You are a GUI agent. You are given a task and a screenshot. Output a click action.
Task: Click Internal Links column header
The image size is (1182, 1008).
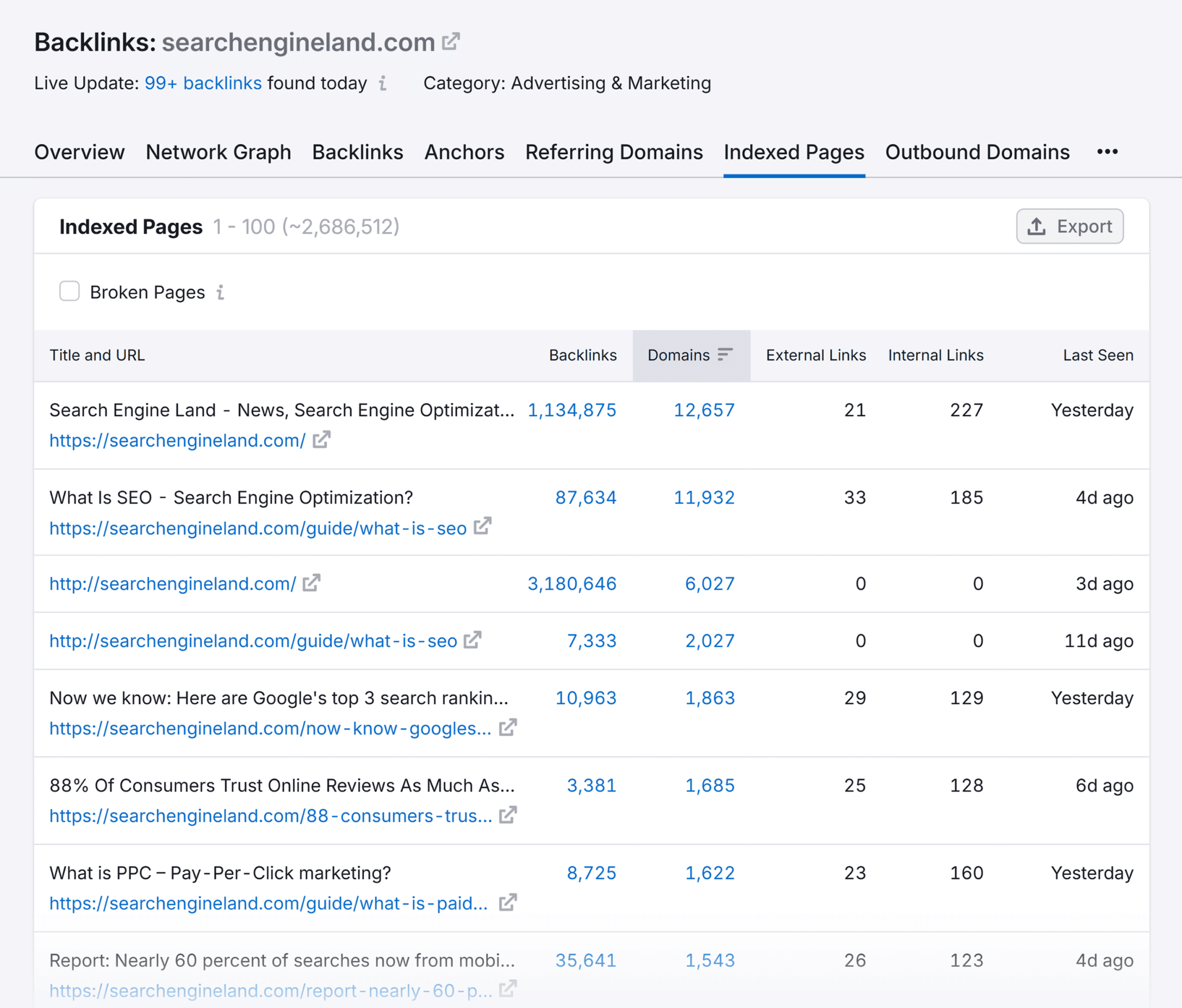pos(936,355)
